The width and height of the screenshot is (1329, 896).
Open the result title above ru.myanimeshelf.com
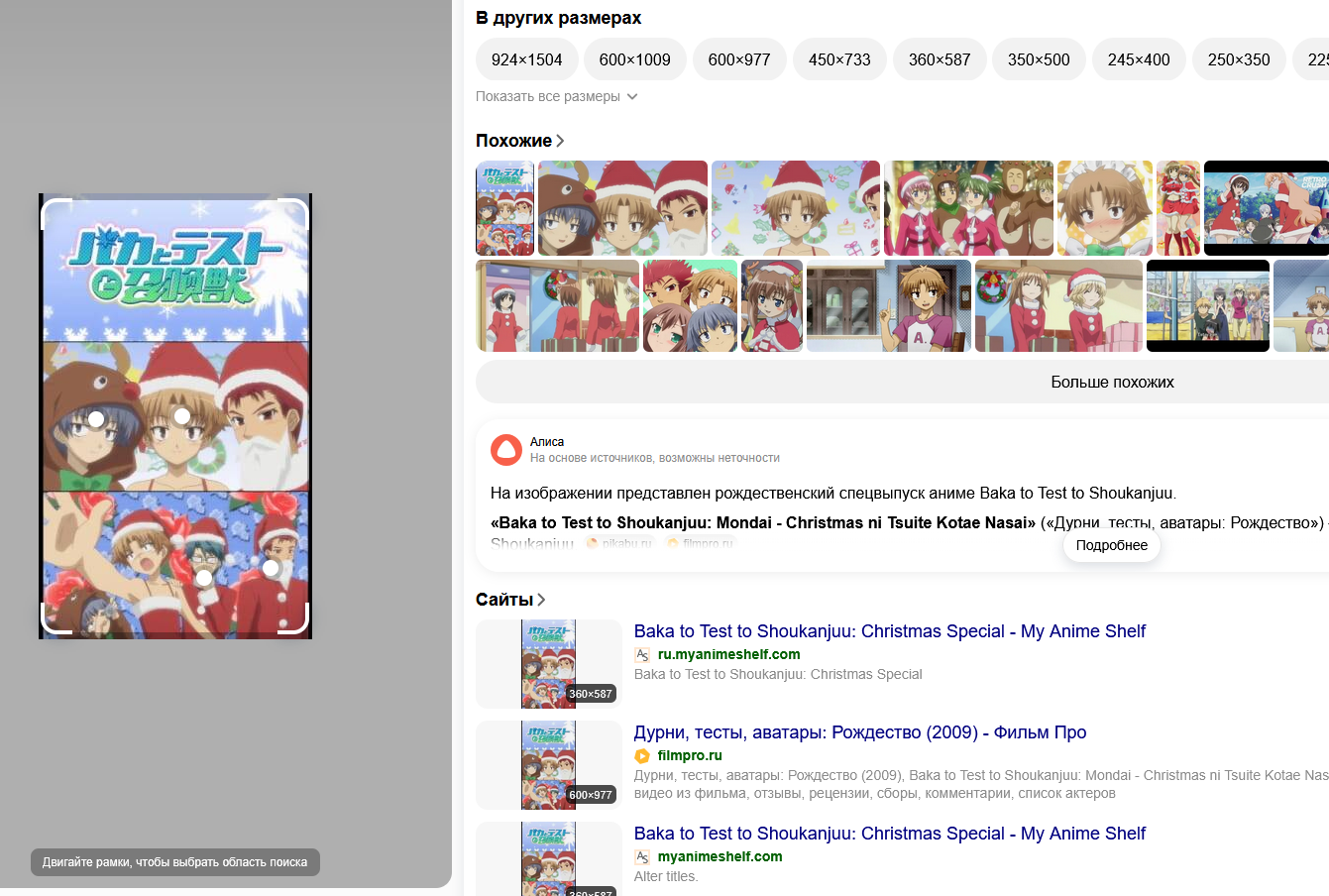(890, 631)
